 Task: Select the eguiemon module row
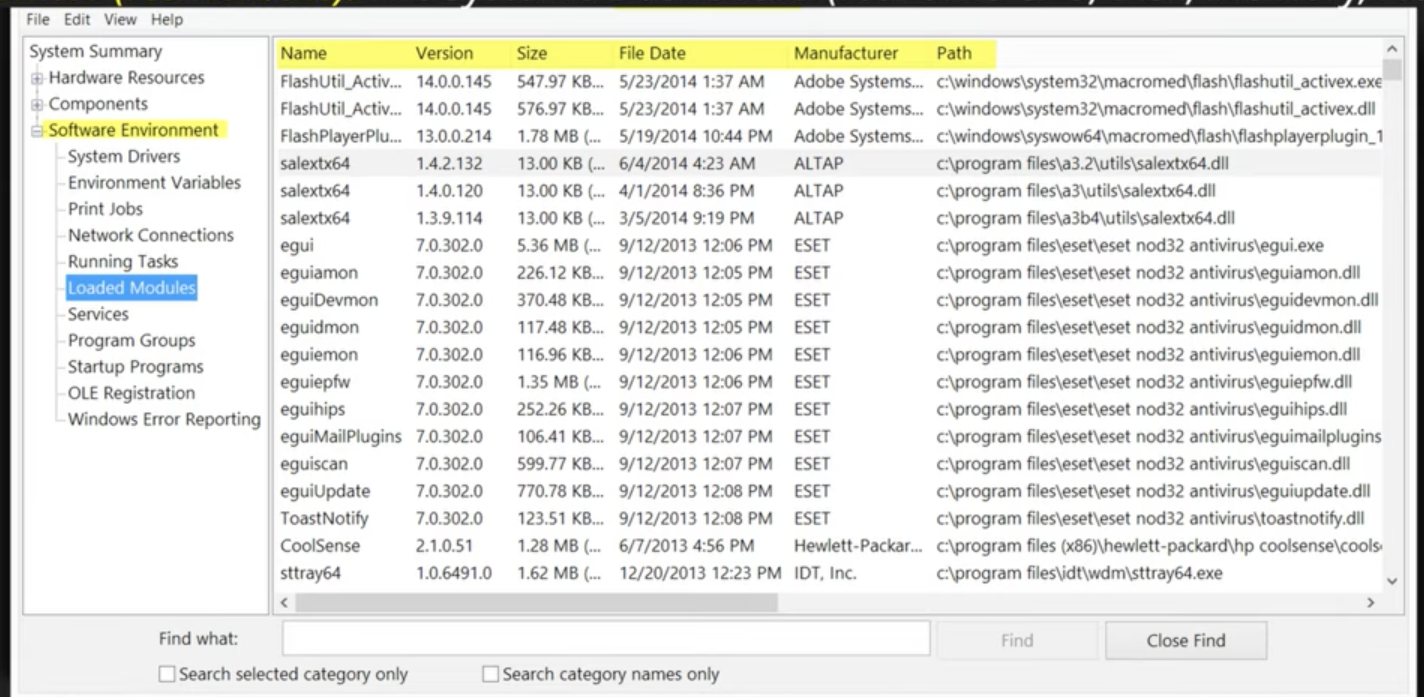(x=829, y=354)
